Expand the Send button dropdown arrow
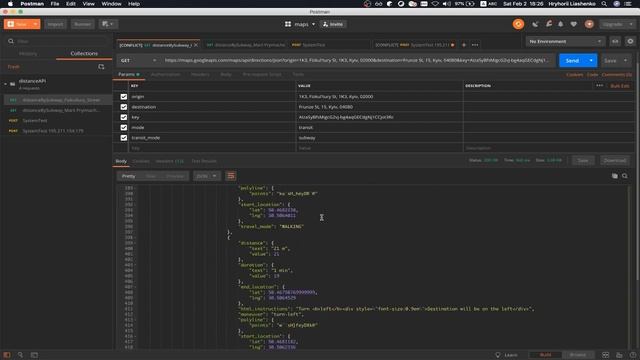 (591, 60)
